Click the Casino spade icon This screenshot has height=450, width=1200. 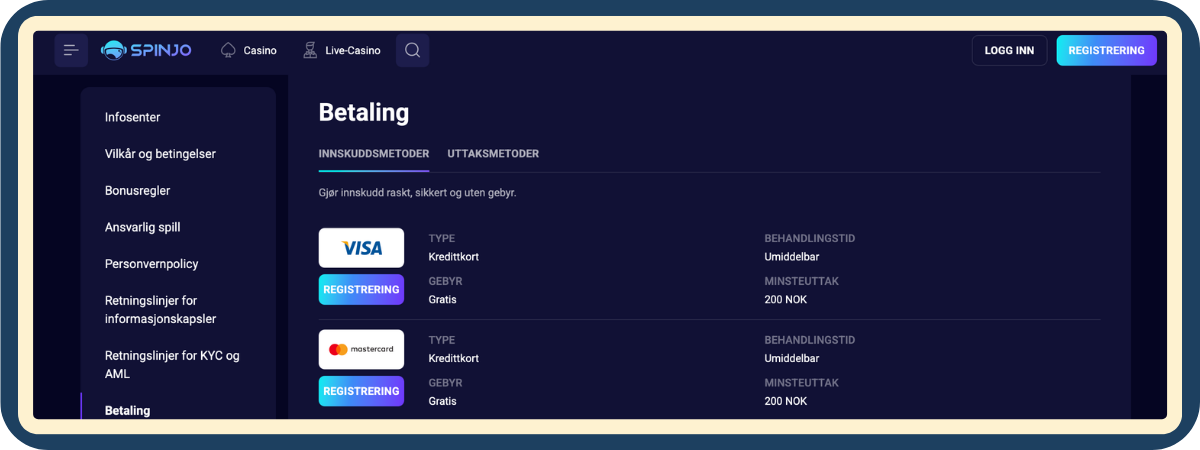pyautogui.click(x=229, y=50)
